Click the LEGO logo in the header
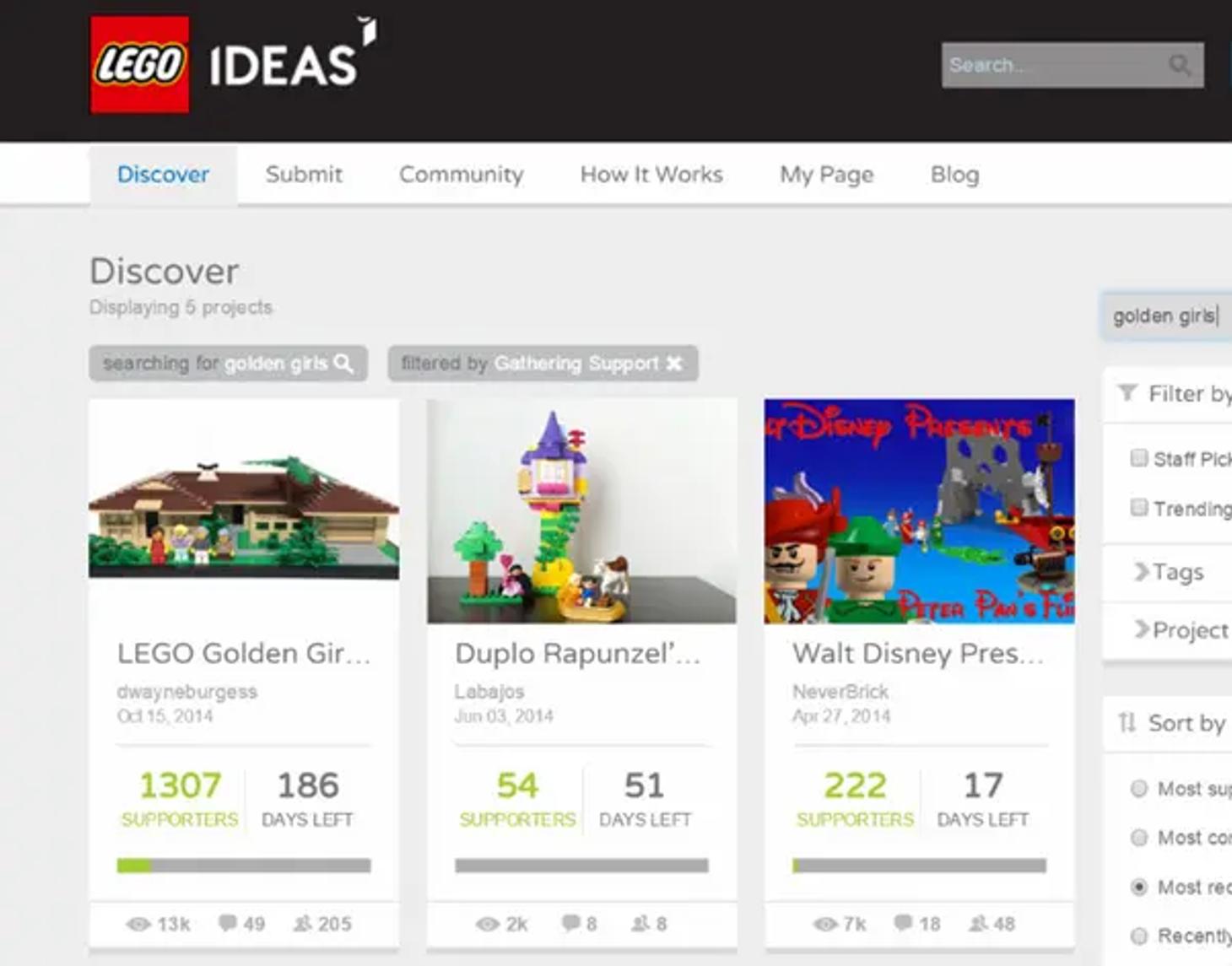Viewport: 1232px width, 966px height. click(140, 65)
